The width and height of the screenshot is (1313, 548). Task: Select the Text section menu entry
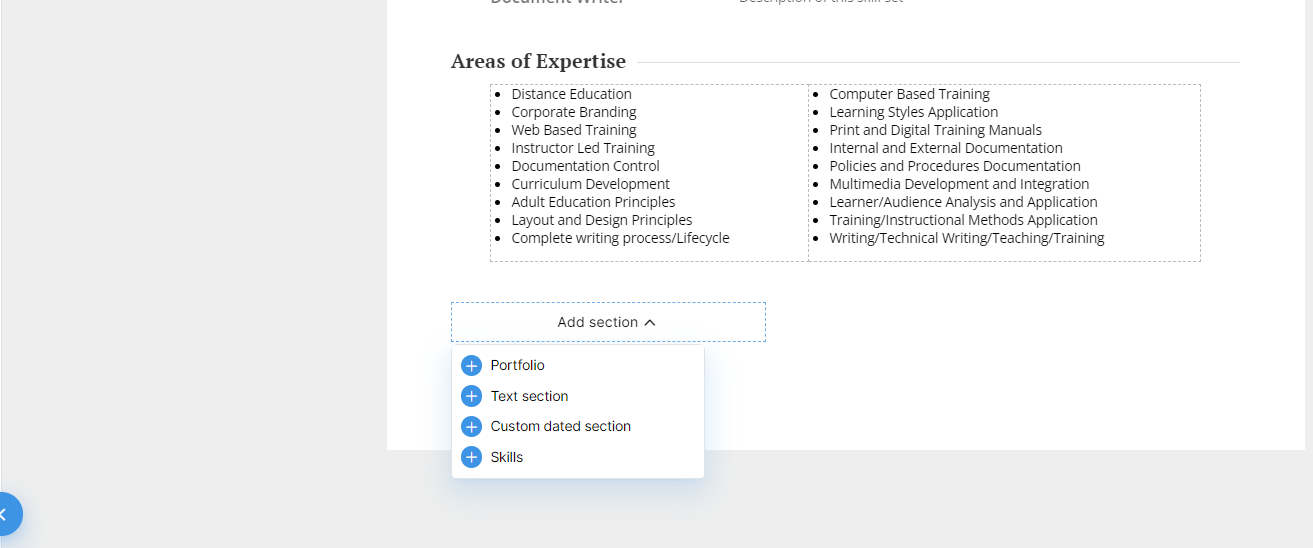(529, 396)
